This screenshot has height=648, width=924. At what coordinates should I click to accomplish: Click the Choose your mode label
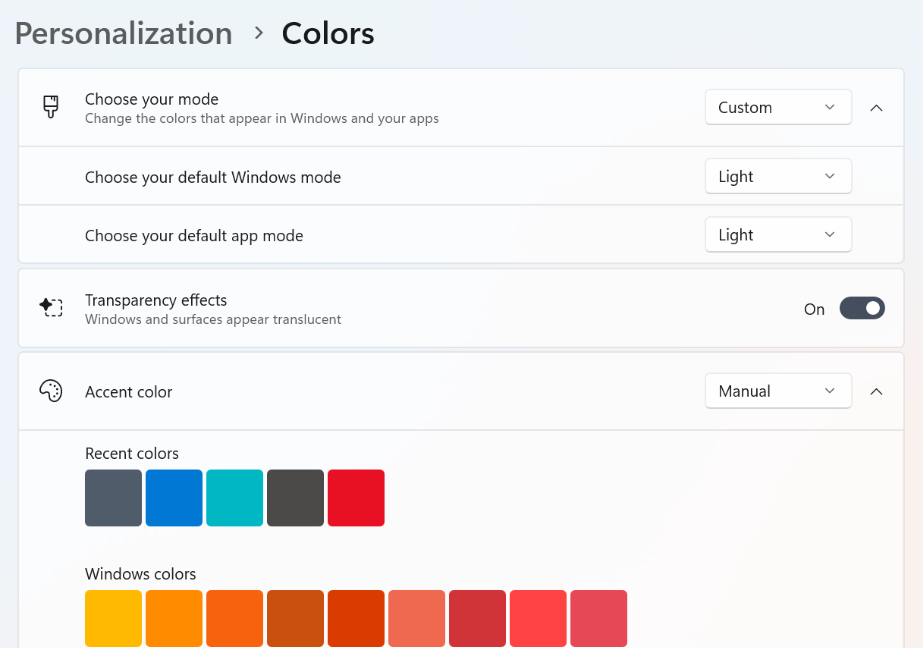151,99
